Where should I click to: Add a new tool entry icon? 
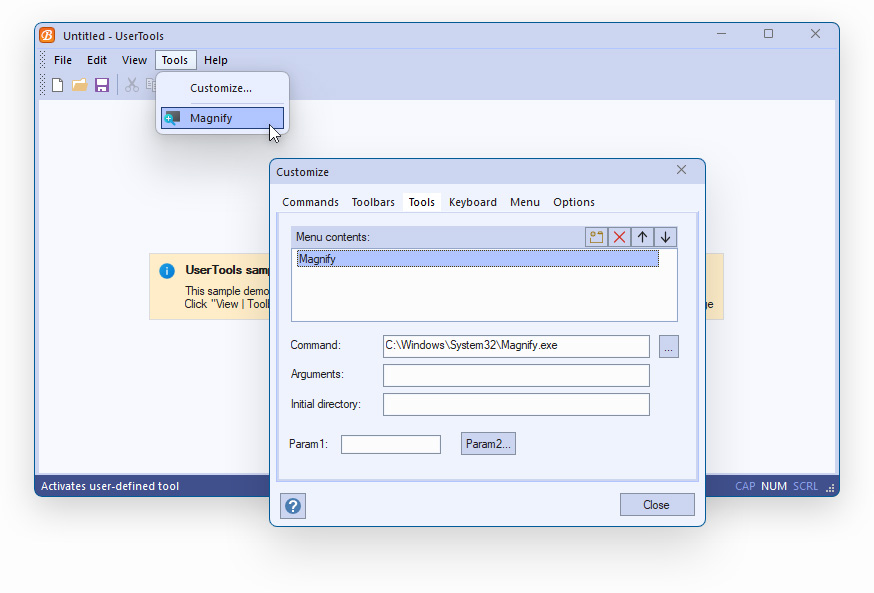pyautogui.click(x=596, y=237)
